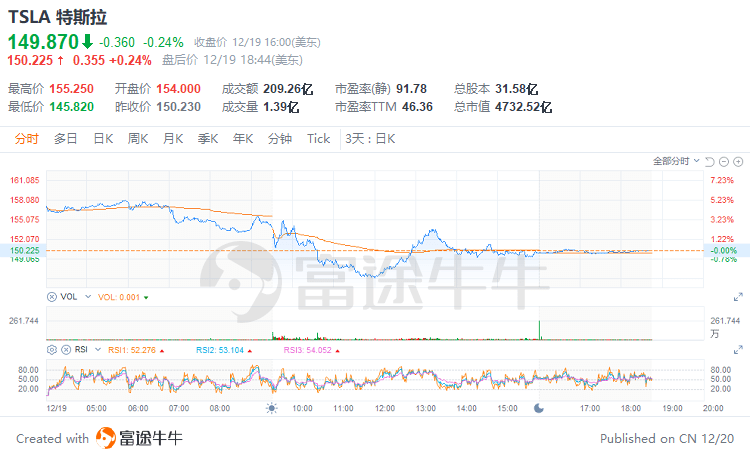Click the 最高价 155.250 value
Viewport: 750px width, 459px height.
click(71, 89)
